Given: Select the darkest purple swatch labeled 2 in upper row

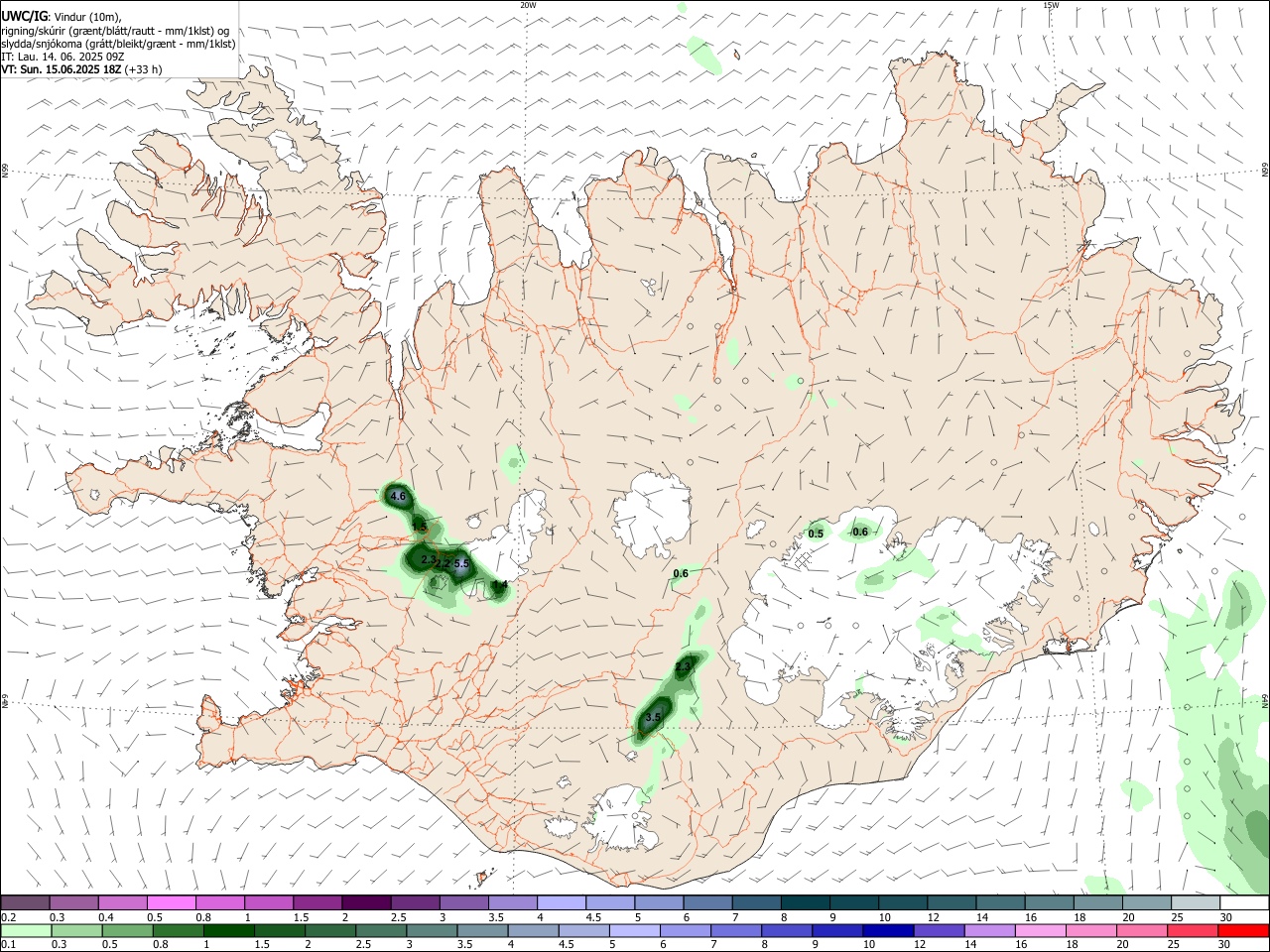Looking at the screenshot, I should [366, 902].
